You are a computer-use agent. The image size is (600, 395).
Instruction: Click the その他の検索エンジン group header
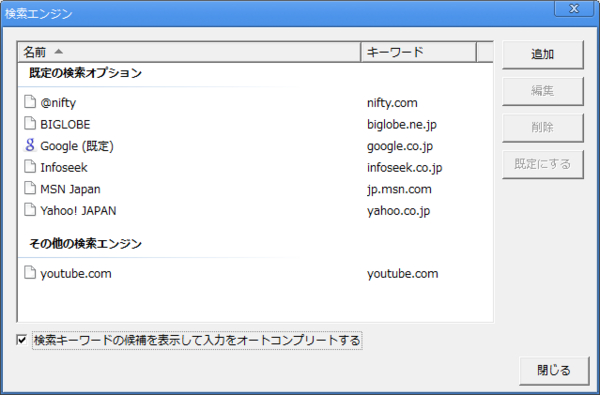(x=85, y=243)
